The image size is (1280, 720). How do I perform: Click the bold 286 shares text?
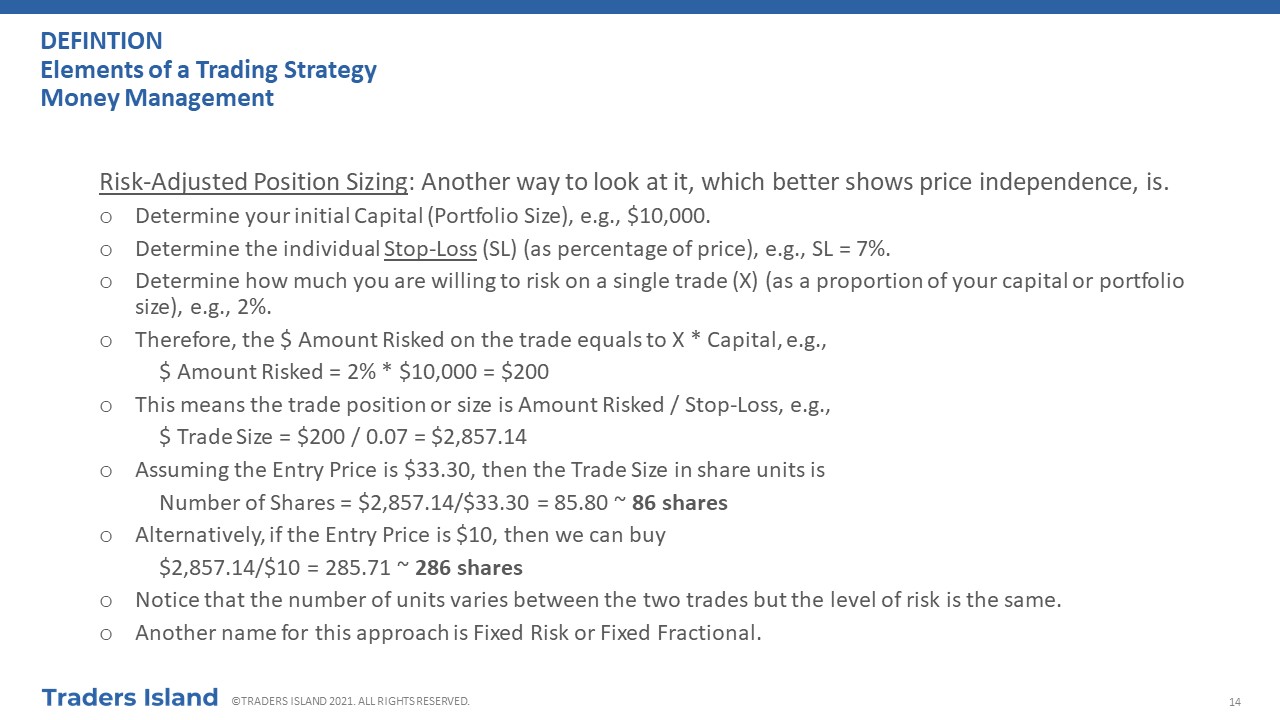(x=469, y=568)
